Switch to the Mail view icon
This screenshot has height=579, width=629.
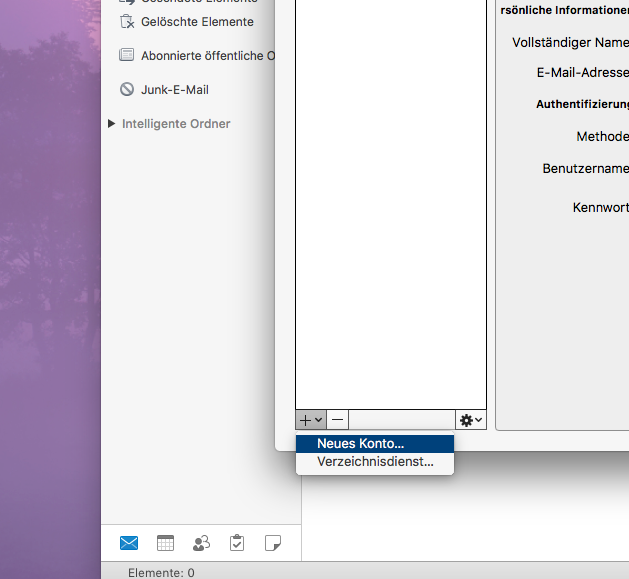pyautogui.click(x=129, y=543)
